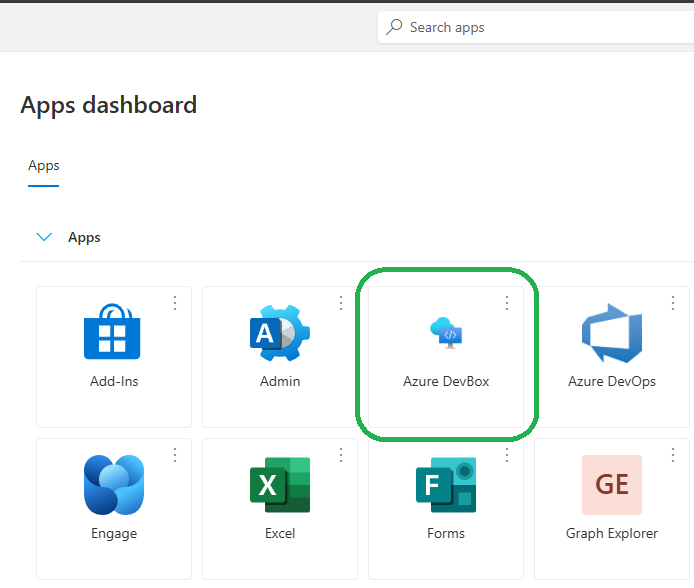Show more options on Engage tile

pos(175,455)
